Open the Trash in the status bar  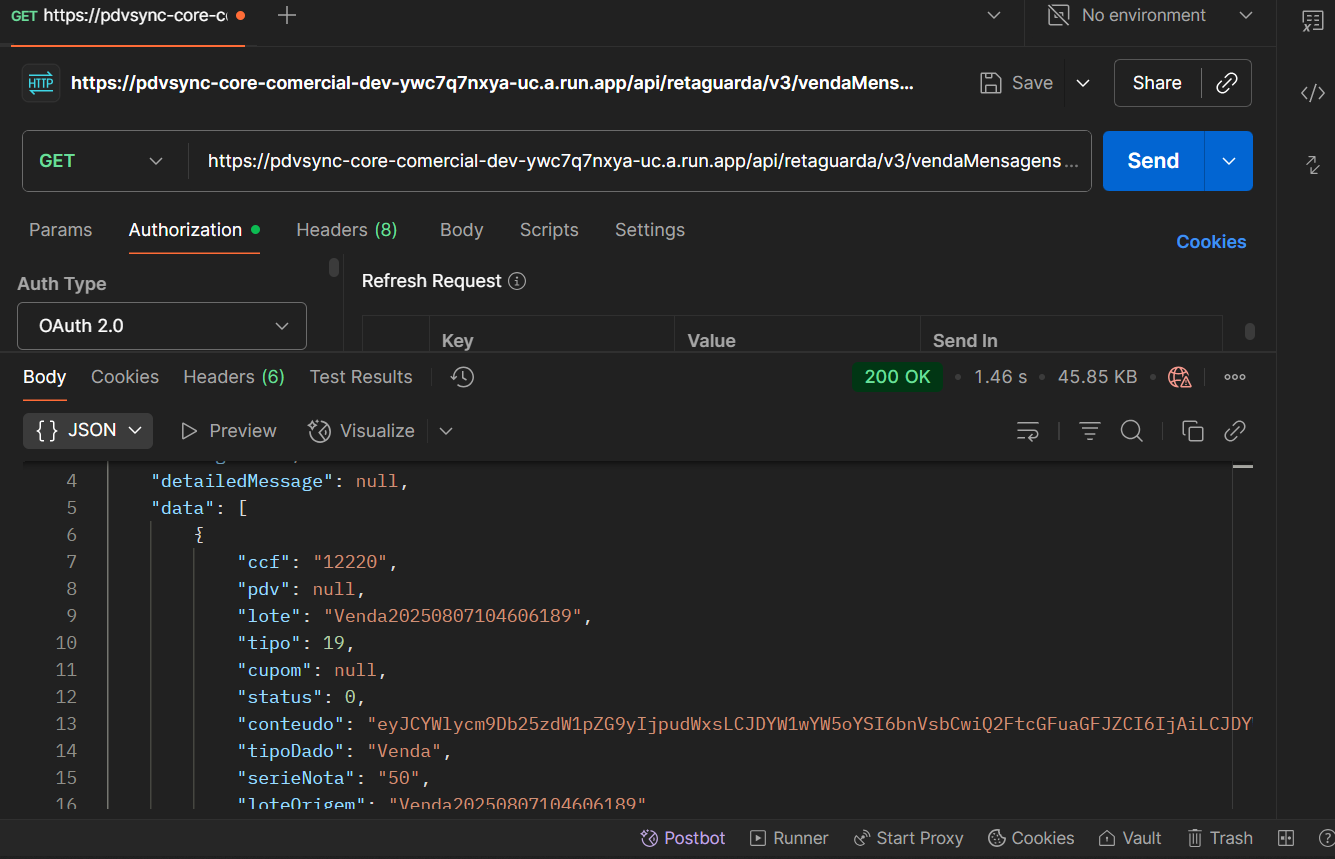(x=1219, y=838)
